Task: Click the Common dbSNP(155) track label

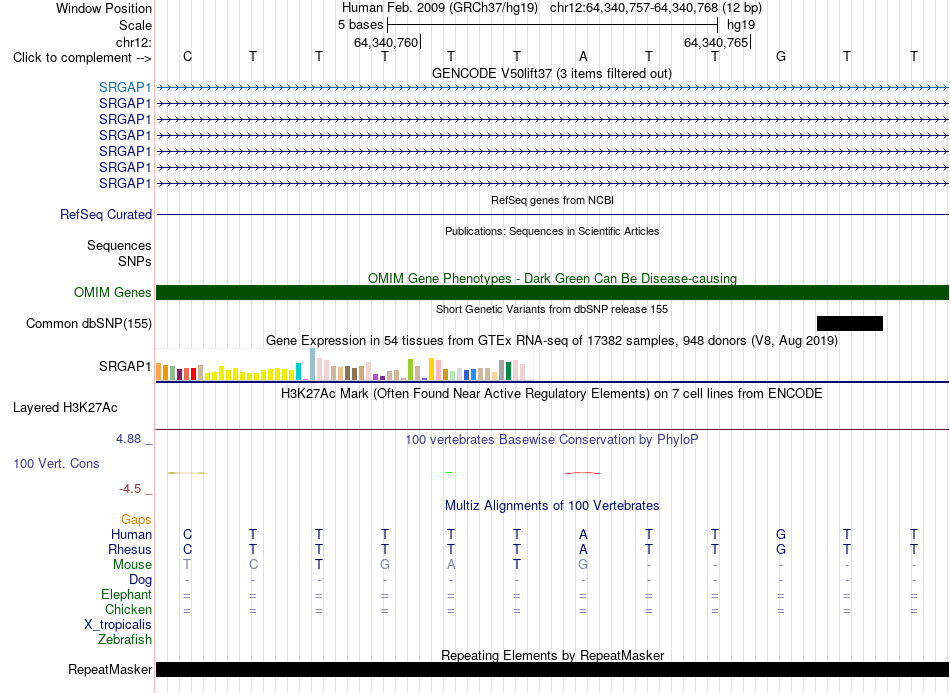Action: click(89, 323)
